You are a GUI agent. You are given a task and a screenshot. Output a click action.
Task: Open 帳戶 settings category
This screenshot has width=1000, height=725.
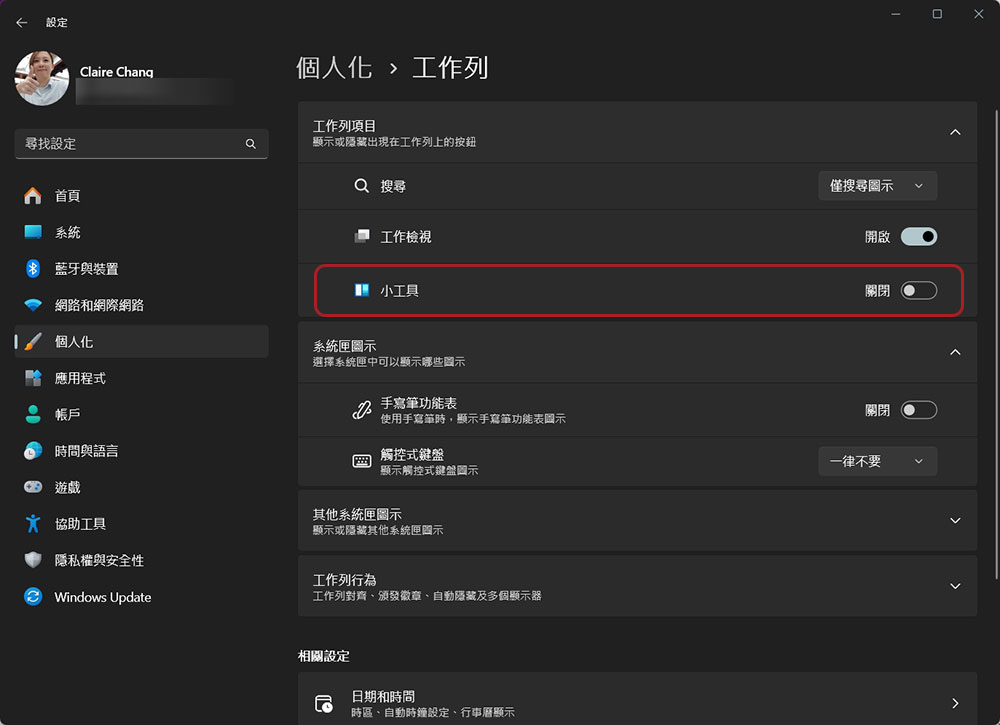click(142, 414)
